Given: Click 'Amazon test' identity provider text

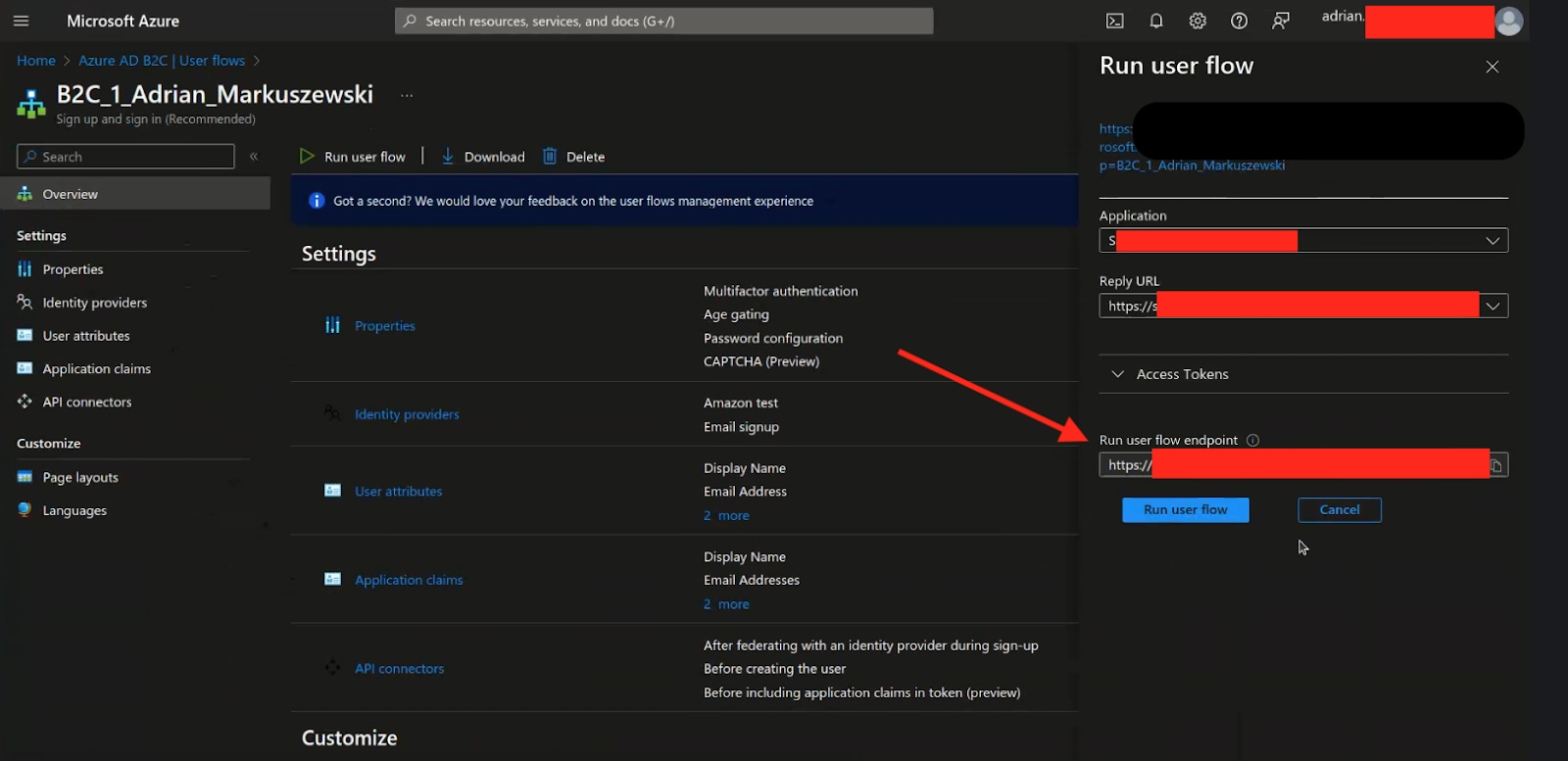Looking at the screenshot, I should click(741, 403).
